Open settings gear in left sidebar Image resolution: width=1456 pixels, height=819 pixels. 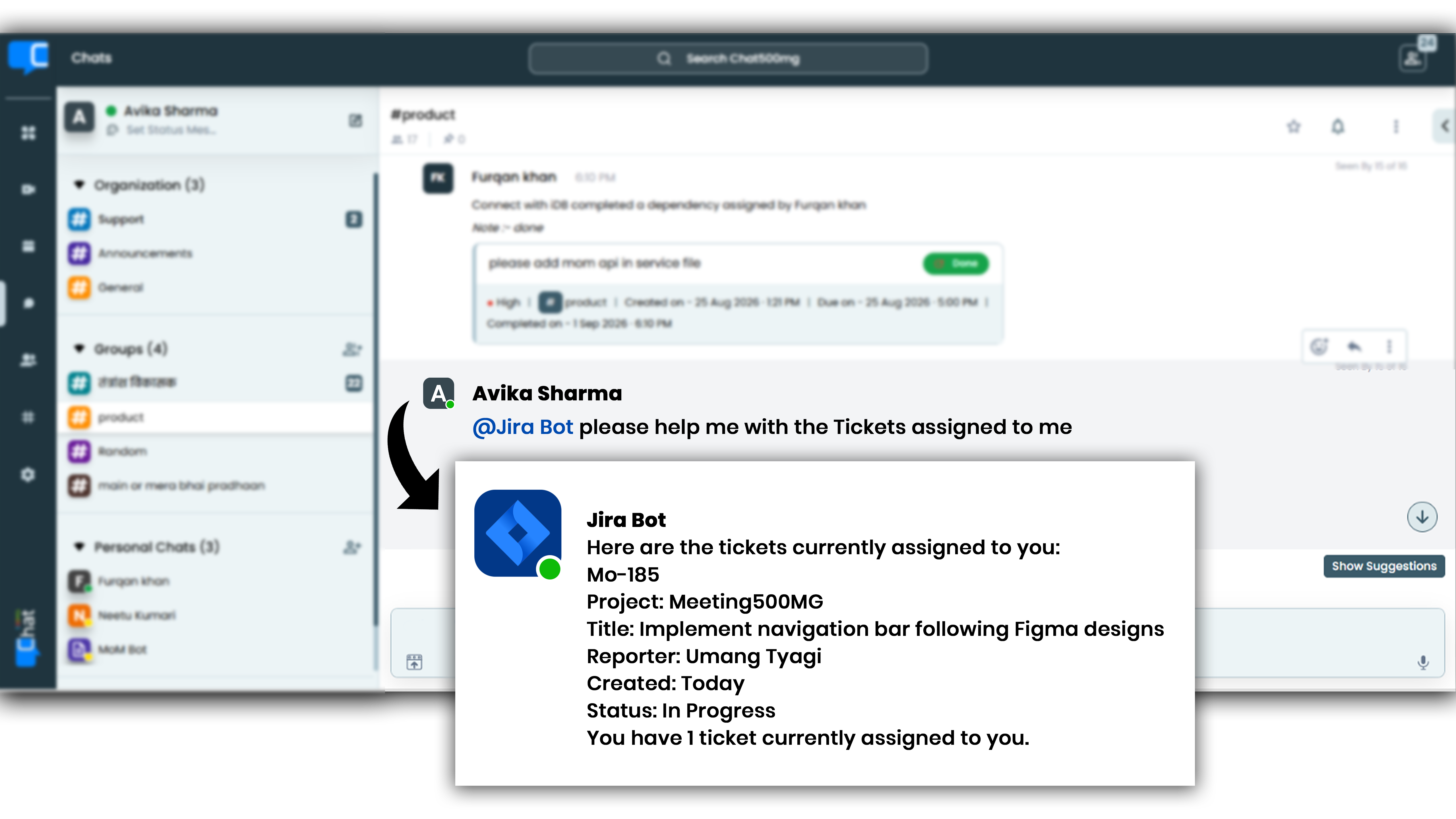(x=28, y=475)
